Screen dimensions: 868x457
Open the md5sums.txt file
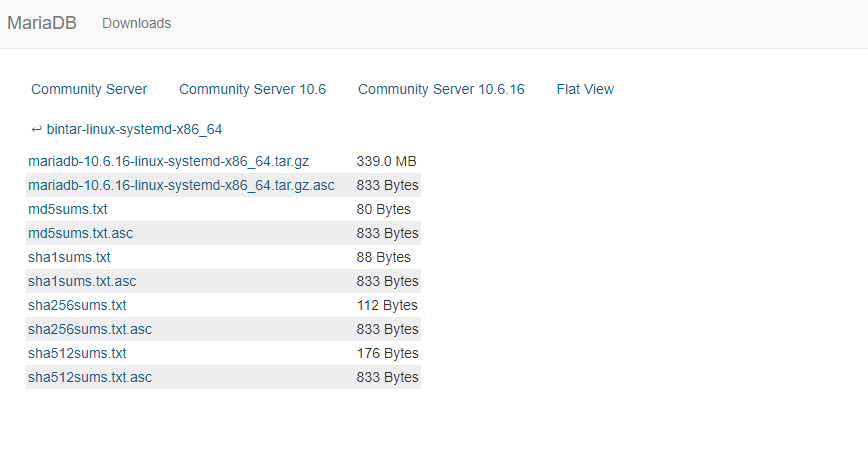68,209
